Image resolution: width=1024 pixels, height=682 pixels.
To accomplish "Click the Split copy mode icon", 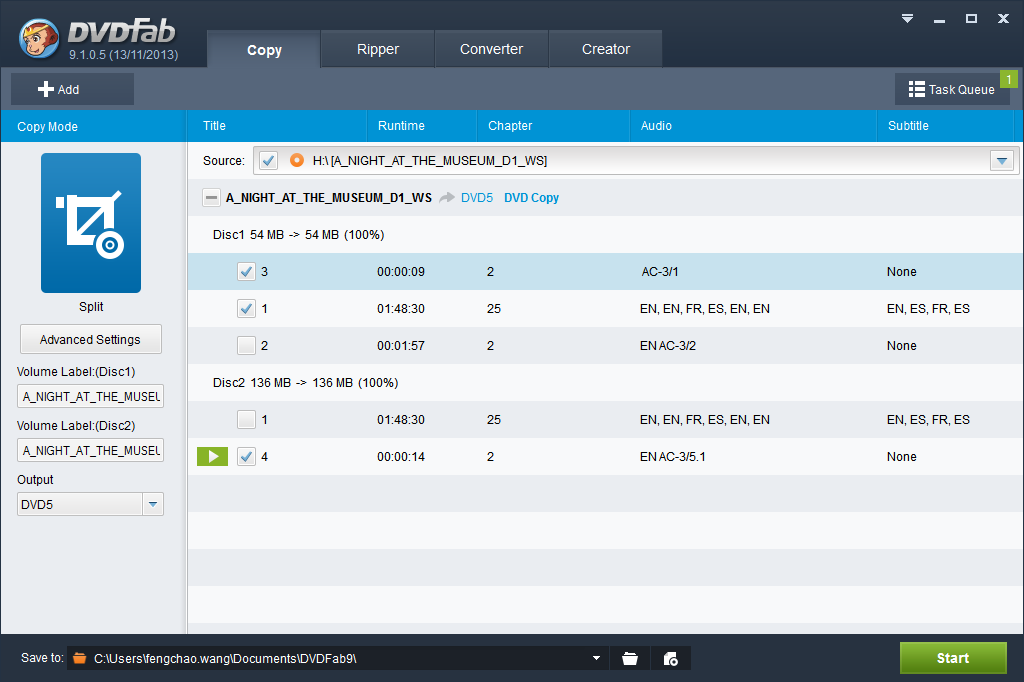I will (x=91, y=222).
